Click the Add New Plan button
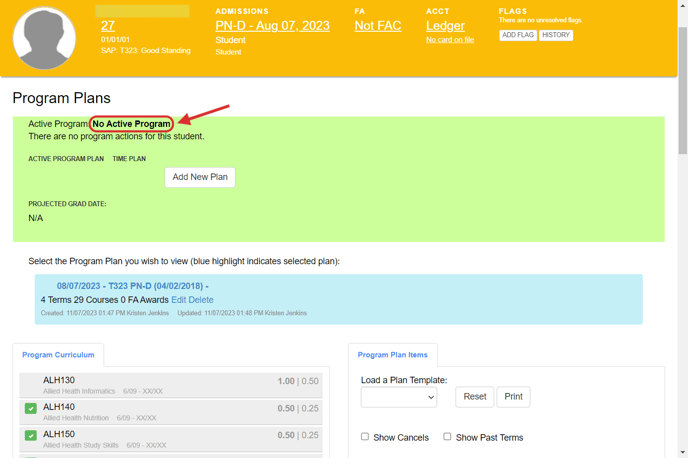 pyautogui.click(x=200, y=177)
